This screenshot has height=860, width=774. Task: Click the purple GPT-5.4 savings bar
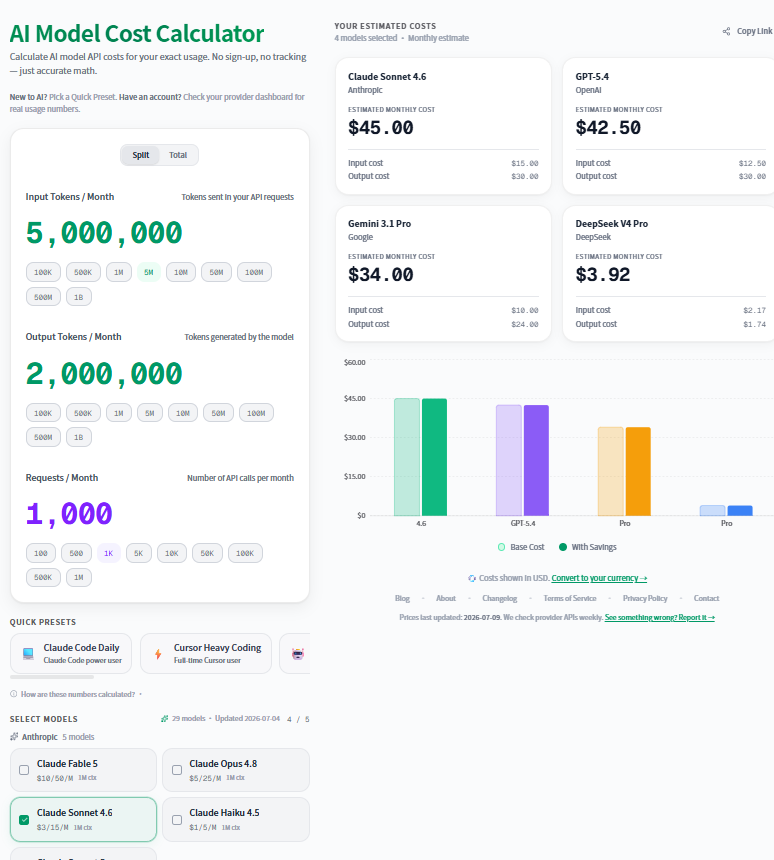[536, 460]
